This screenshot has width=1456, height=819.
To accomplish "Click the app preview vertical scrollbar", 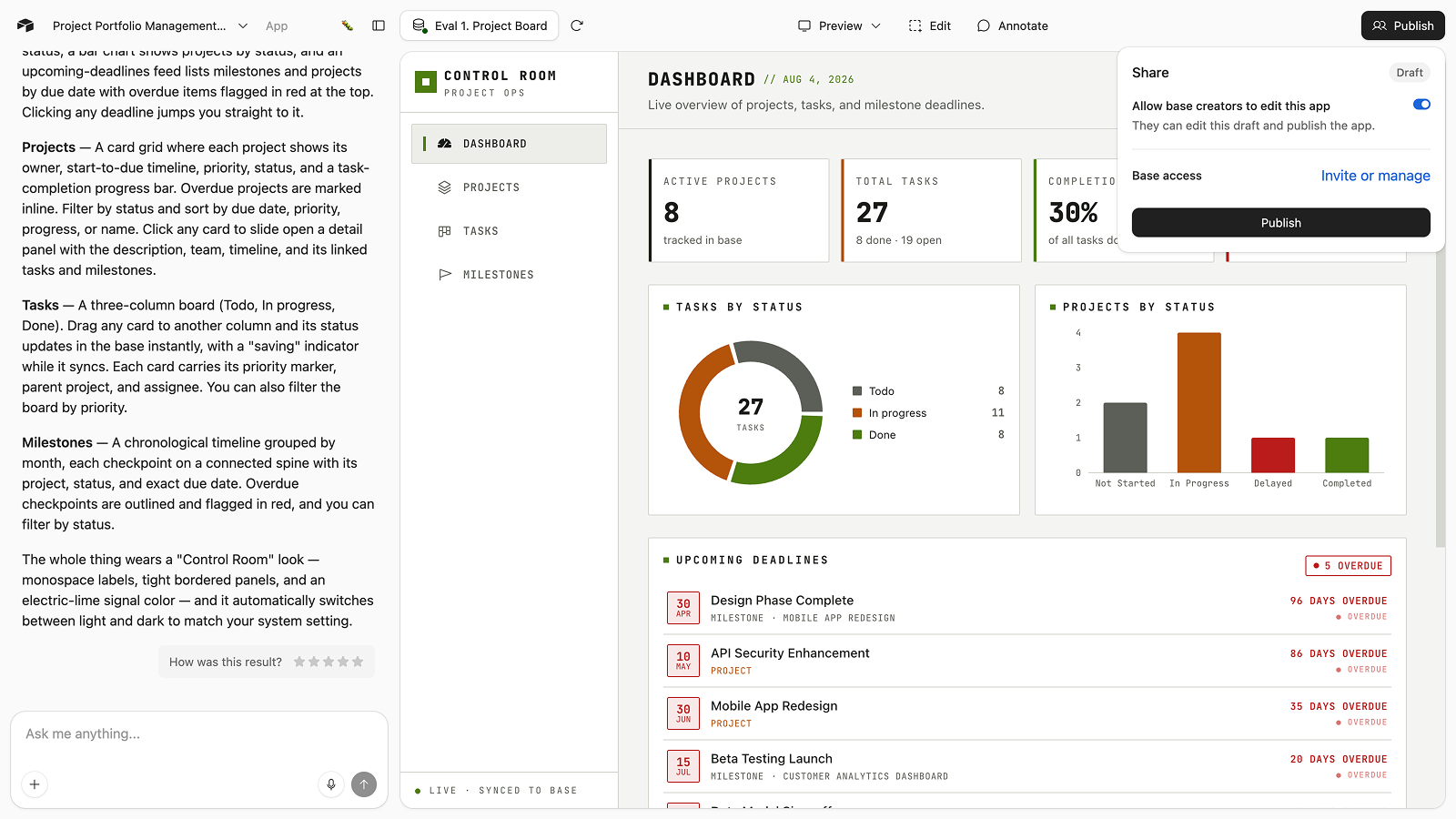I will click(1440, 400).
